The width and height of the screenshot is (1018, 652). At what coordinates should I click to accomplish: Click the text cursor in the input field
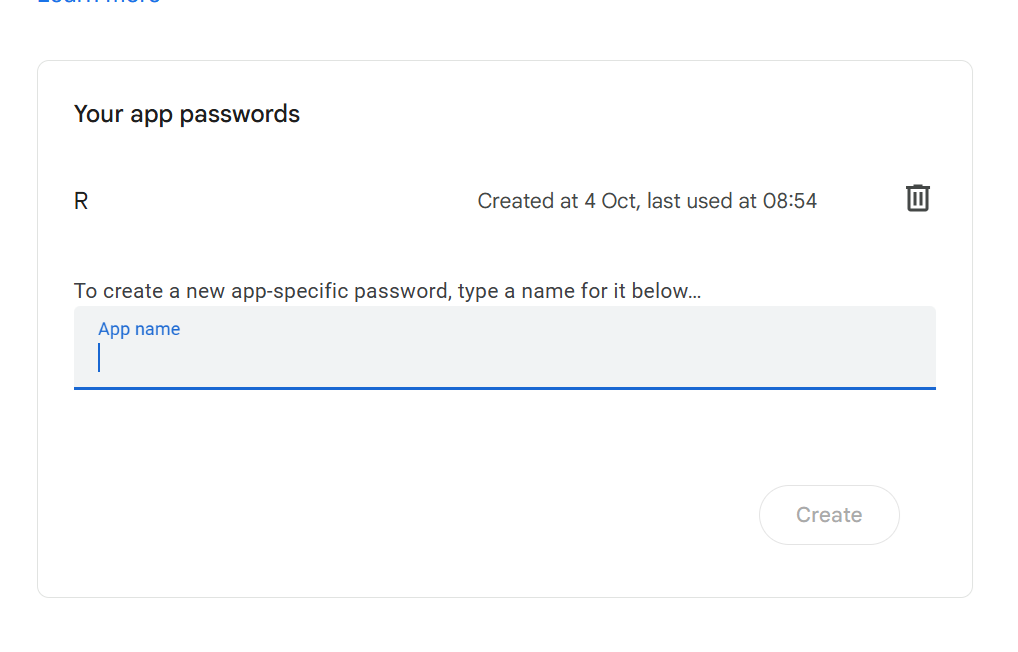coord(99,357)
